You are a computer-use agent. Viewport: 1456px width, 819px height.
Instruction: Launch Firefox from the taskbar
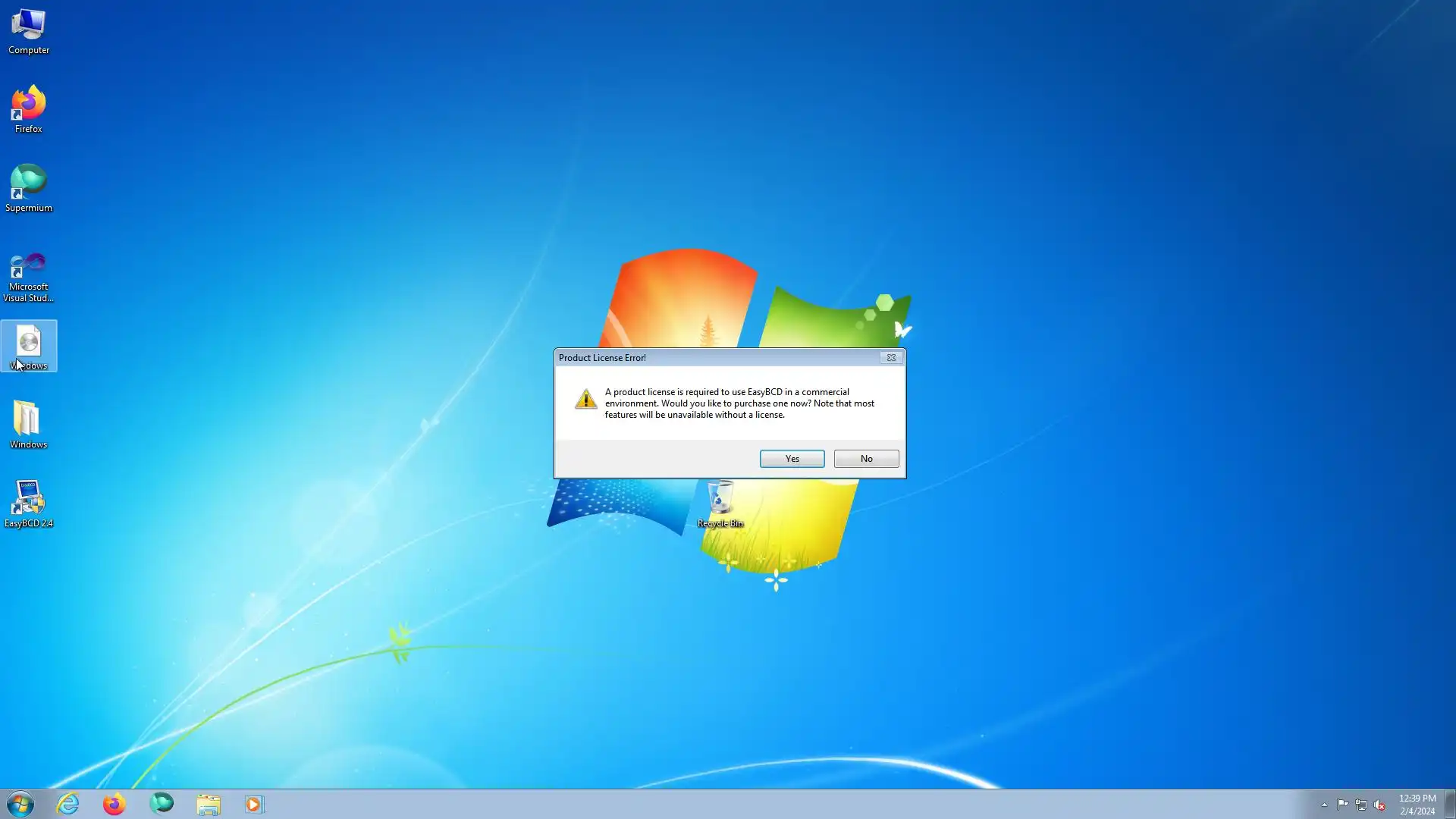[115, 804]
